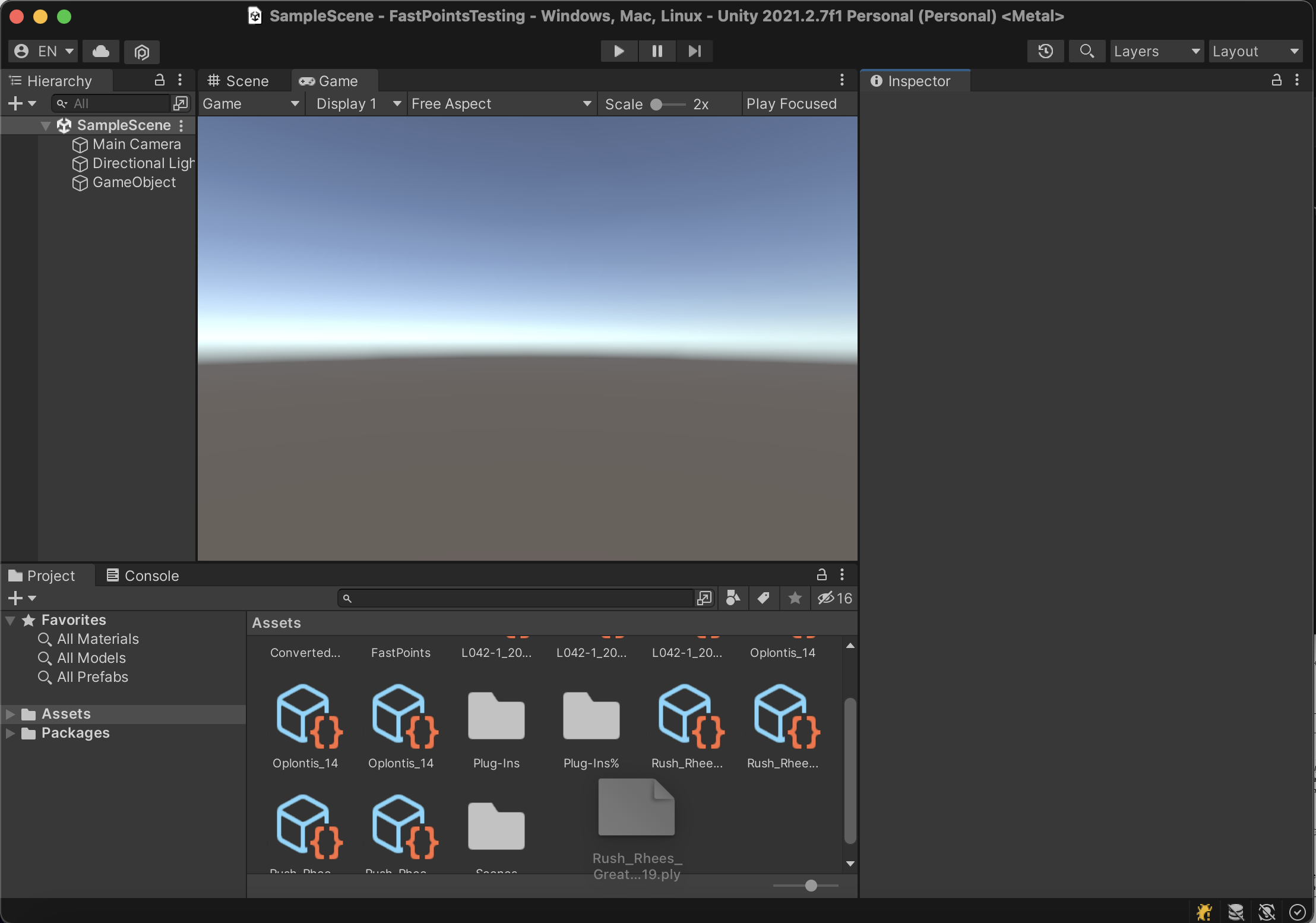1316x923 pixels.
Task: Click the Hierarchy search field
Action: 111,103
